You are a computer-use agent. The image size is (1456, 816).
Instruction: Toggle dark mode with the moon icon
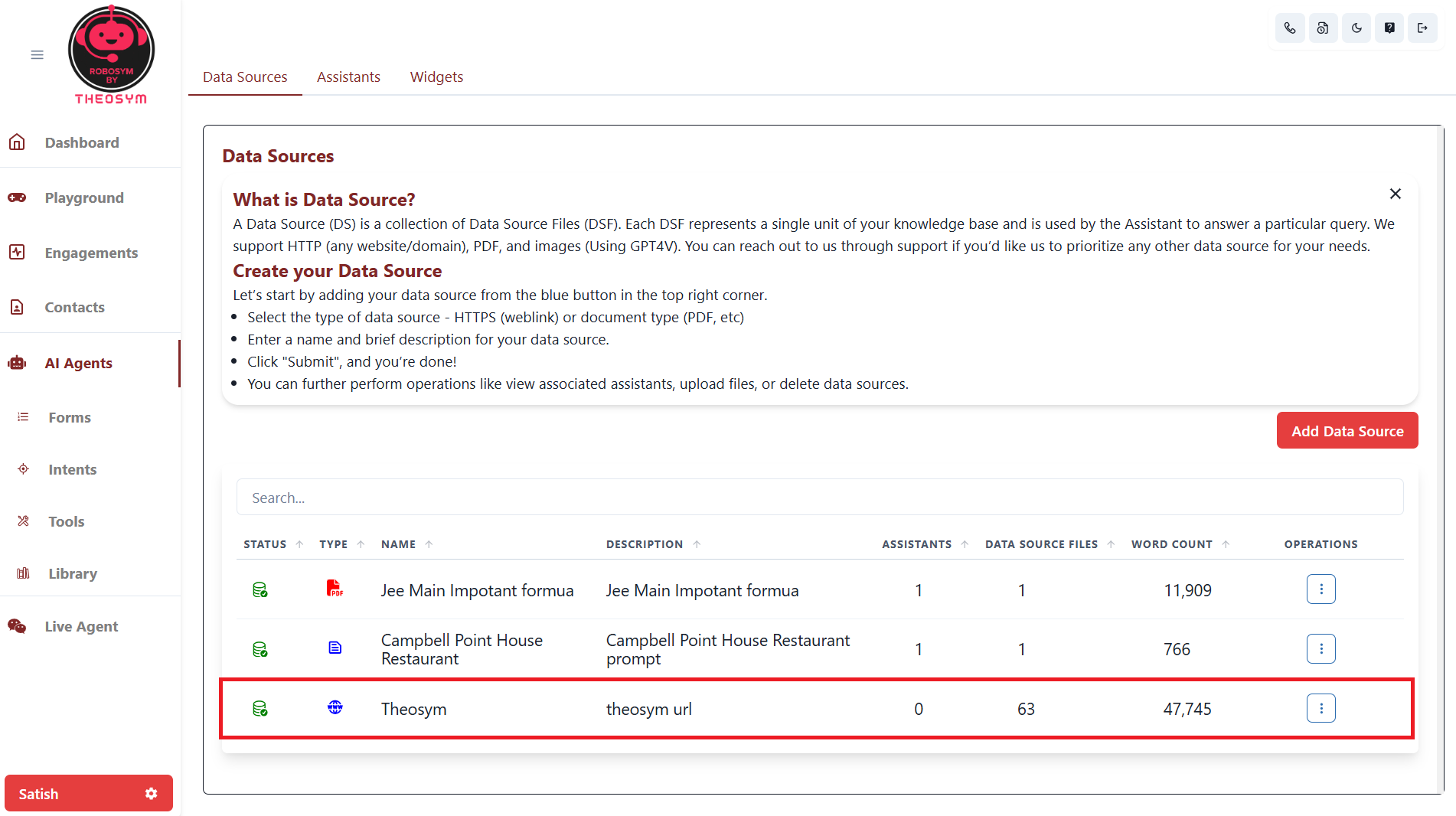tap(1356, 28)
